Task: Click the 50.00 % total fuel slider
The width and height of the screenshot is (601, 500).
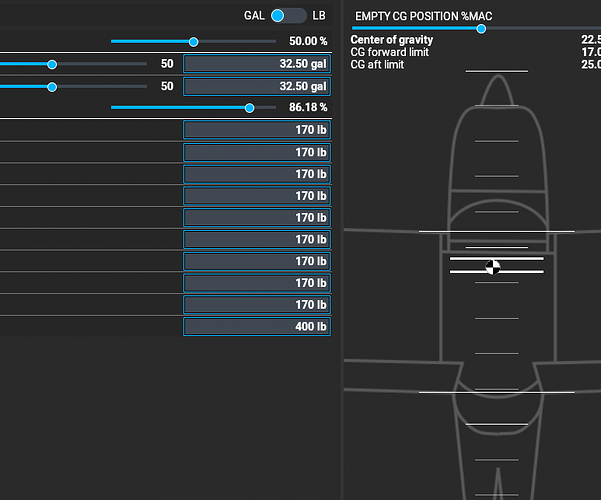Action: (193, 41)
